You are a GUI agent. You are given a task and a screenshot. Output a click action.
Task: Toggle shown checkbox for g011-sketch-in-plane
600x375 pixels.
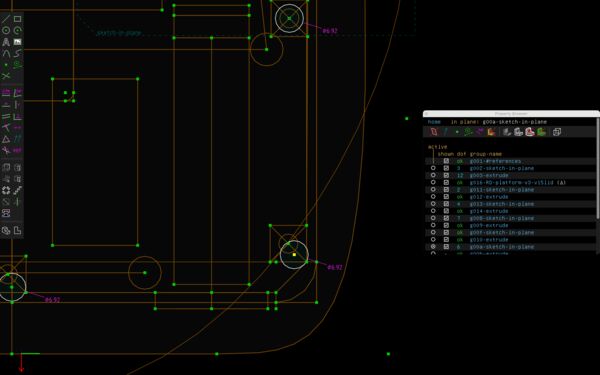pos(446,189)
